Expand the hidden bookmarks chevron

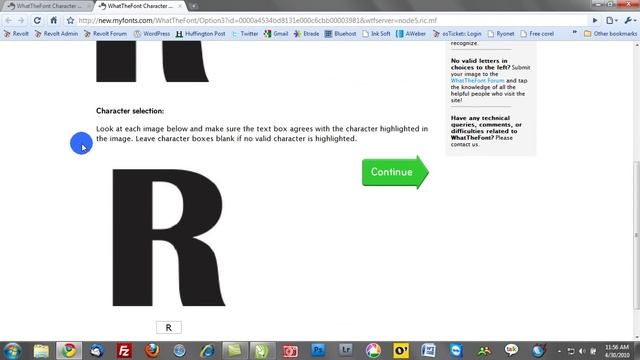[x=575, y=33]
